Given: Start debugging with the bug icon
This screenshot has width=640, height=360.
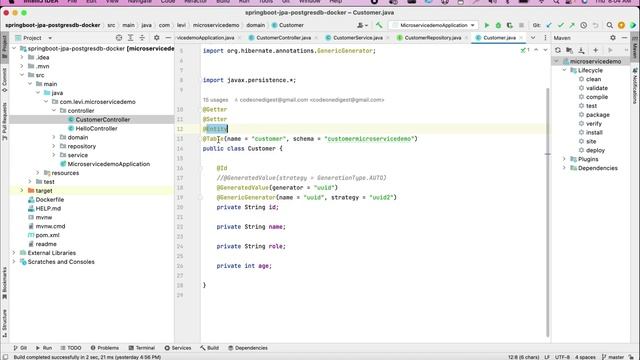Looking at the screenshot, I should coord(498,25).
